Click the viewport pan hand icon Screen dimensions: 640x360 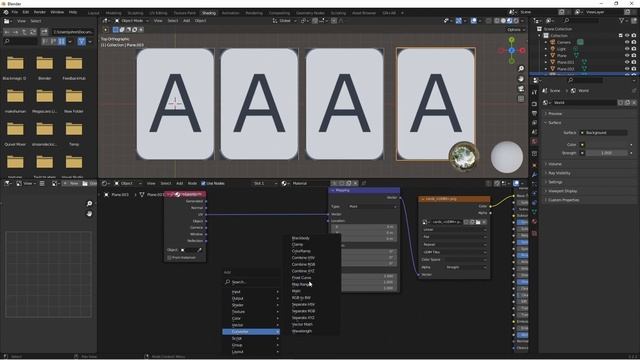click(x=521, y=79)
